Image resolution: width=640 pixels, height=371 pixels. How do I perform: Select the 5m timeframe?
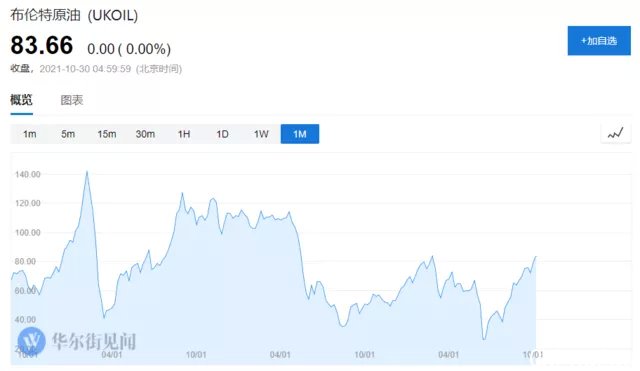[68, 134]
